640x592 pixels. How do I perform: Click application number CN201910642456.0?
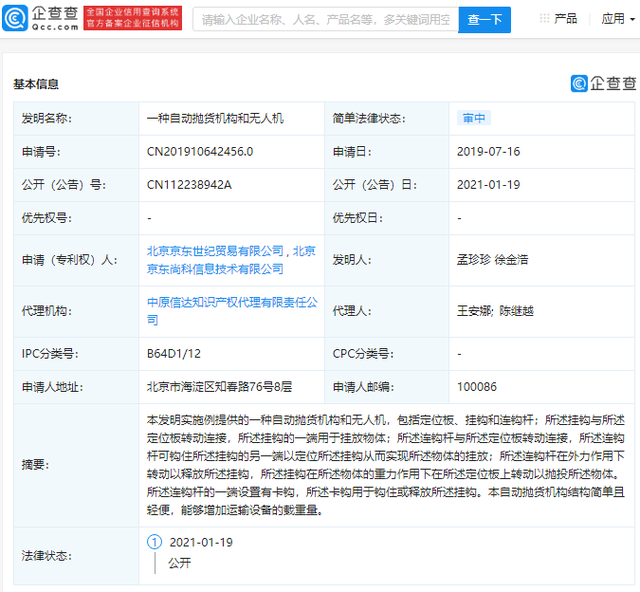tap(200, 151)
